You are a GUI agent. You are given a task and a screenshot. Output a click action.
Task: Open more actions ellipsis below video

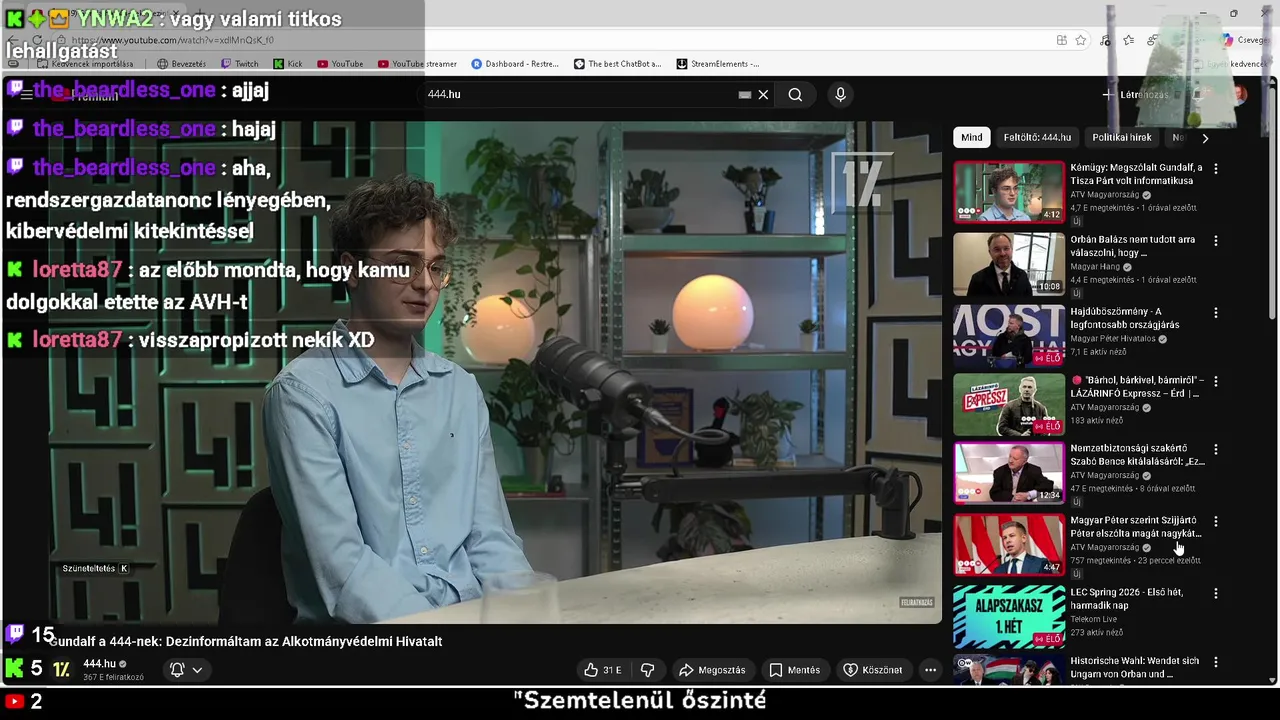tap(930, 670)
